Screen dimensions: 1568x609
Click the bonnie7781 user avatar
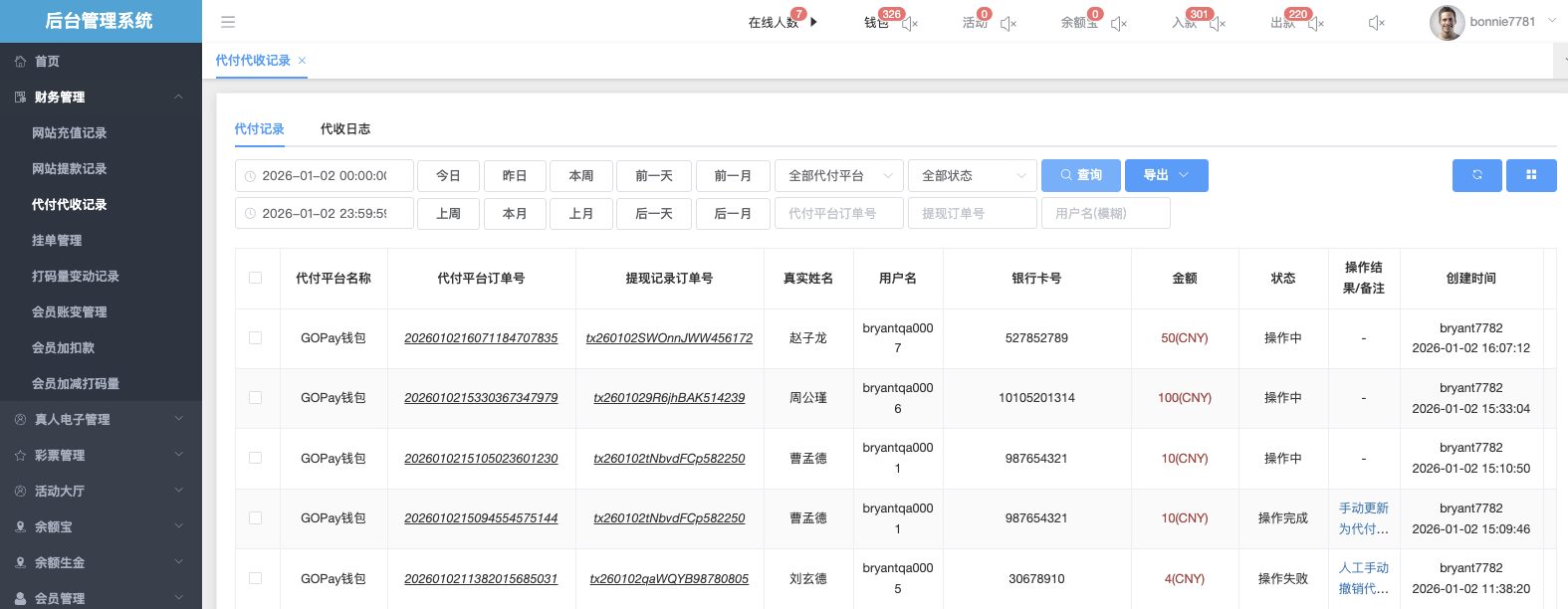1447,22
